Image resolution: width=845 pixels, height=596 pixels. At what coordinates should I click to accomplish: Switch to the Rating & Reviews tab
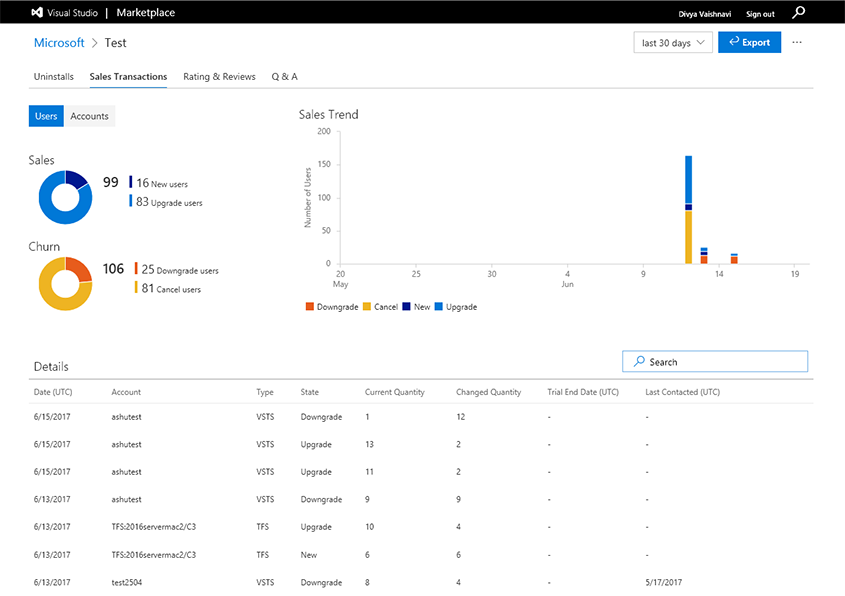click(x=219, y=76)
